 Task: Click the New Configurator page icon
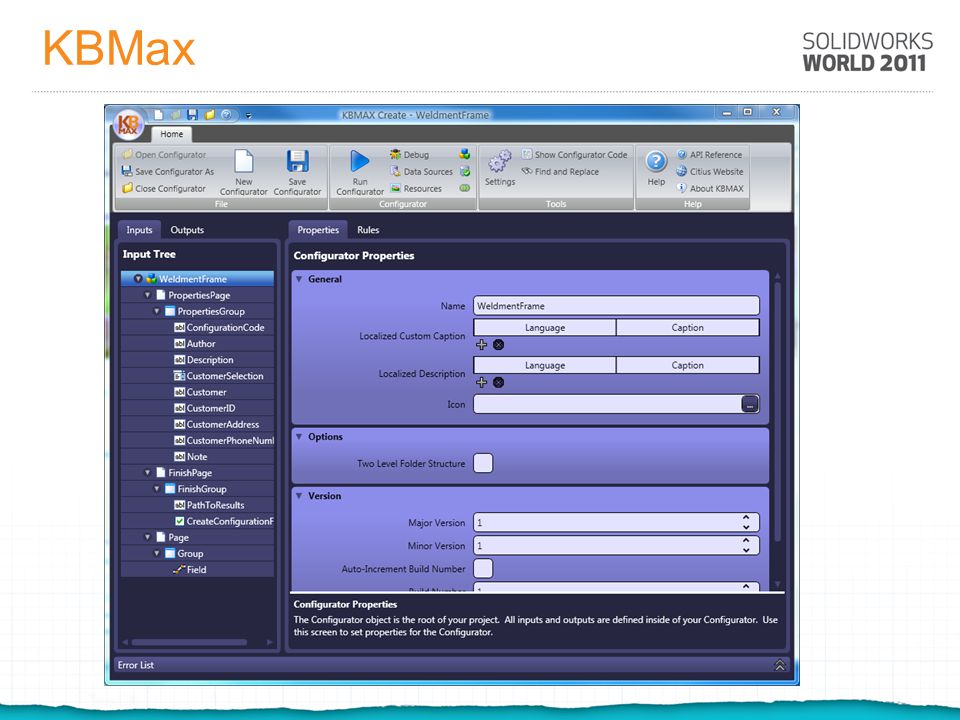[x=244, y=162]
